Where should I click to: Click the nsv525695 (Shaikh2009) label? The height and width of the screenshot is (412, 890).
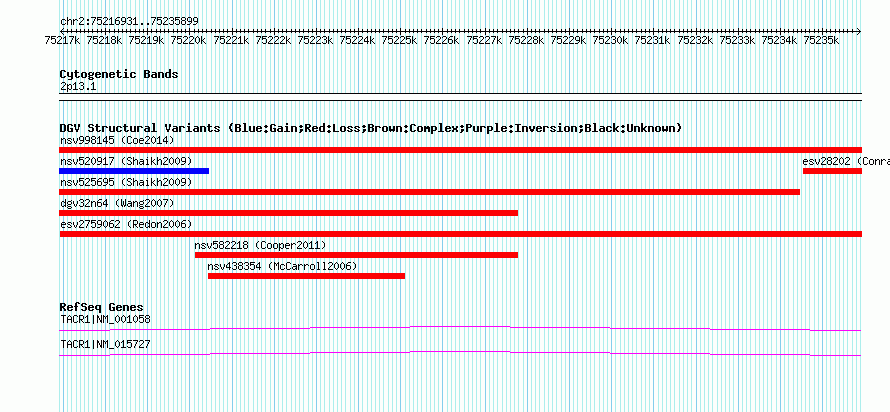click(126, 182)
